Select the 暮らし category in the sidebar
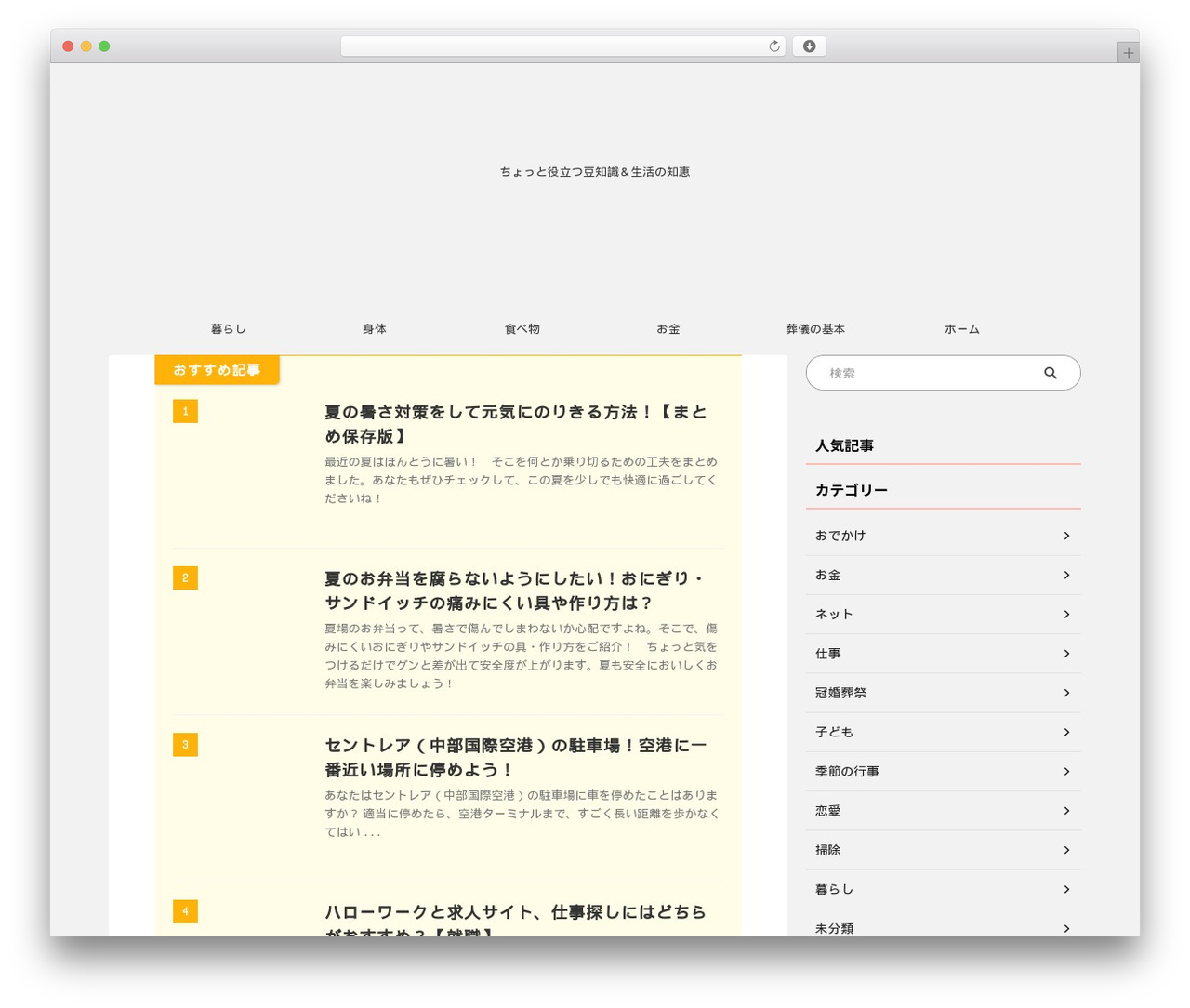 pyautogui.click(x=943, y=890)
